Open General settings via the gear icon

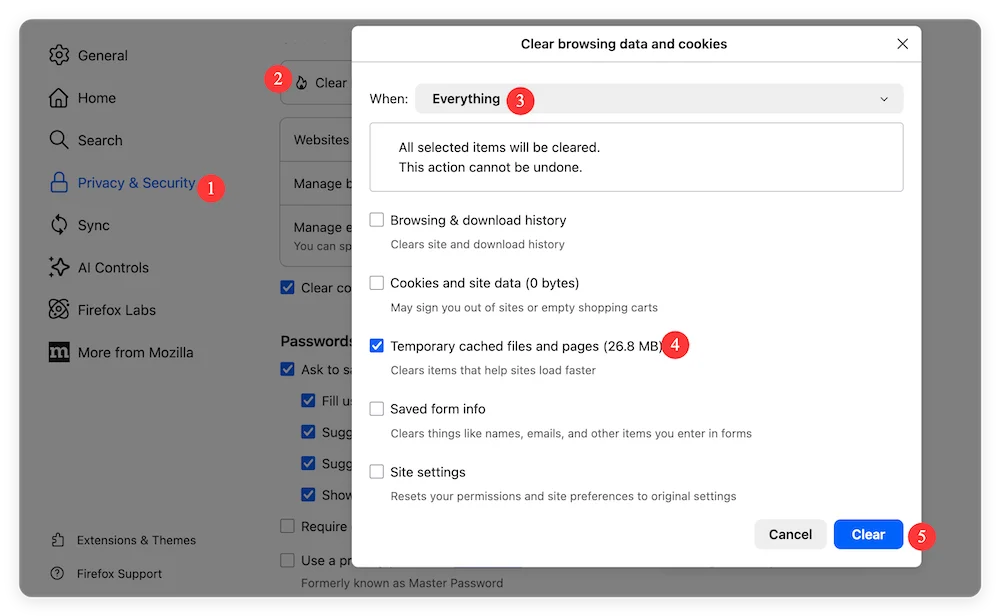[59, 55]
